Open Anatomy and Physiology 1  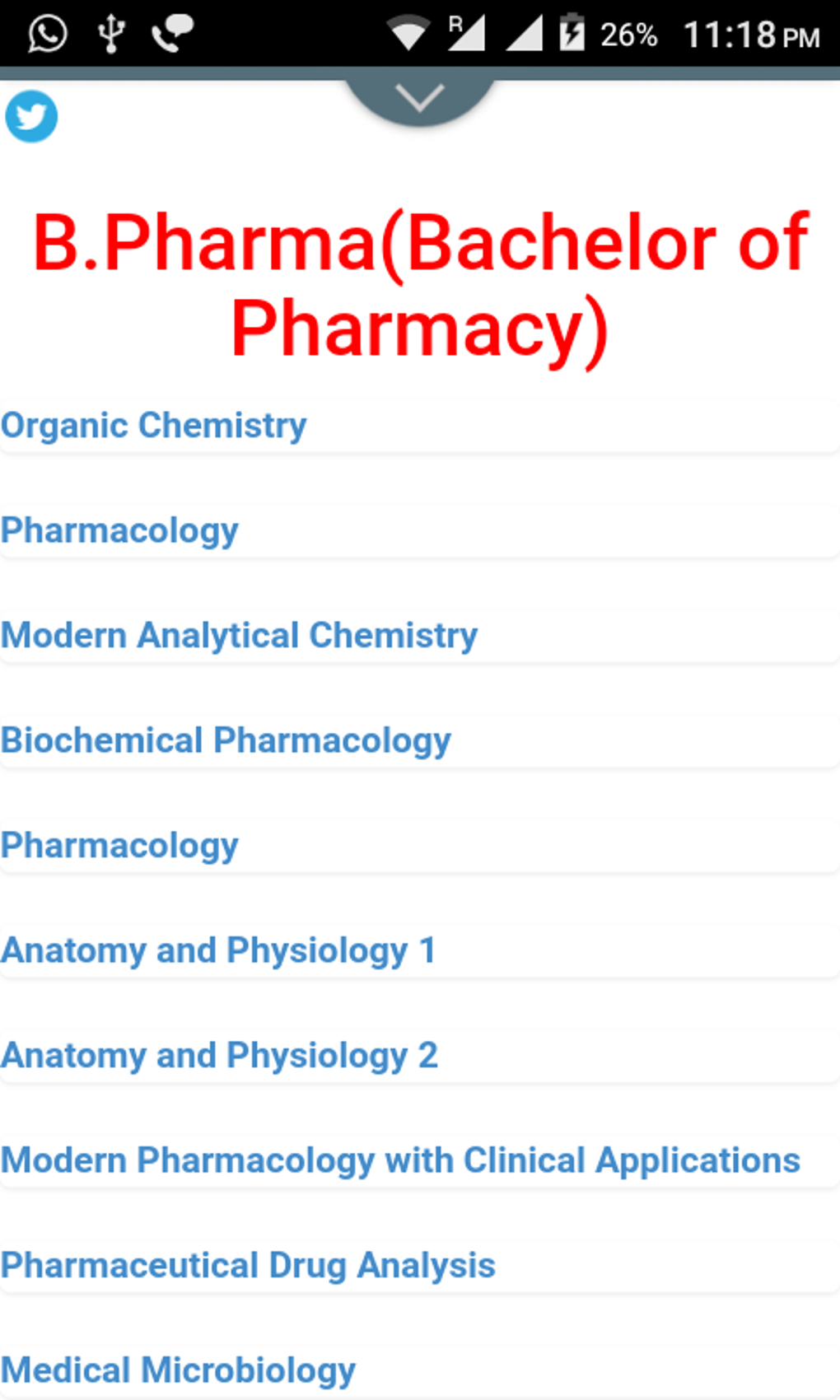[218, 950]
